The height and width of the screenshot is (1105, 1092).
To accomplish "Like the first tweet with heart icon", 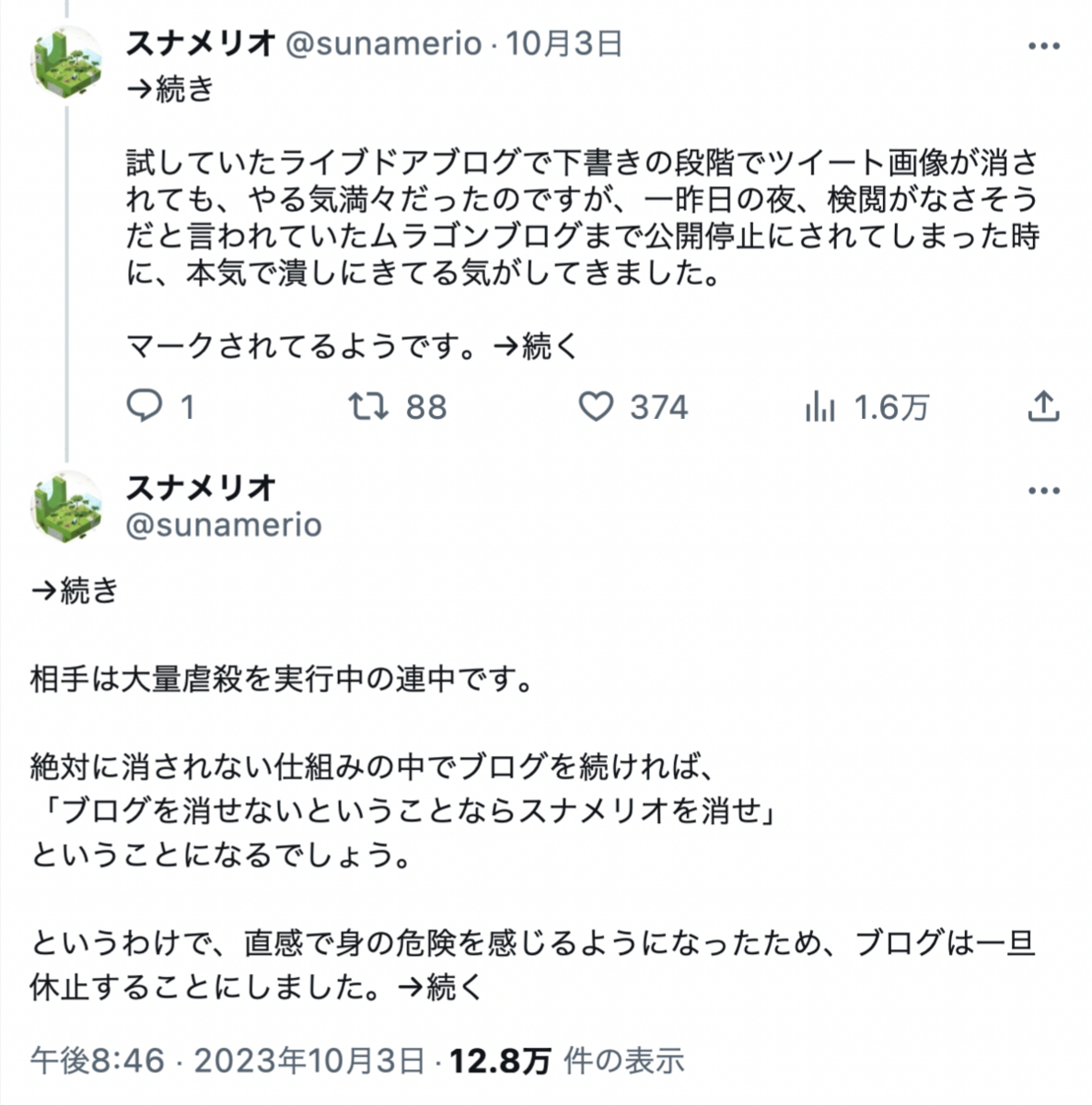I will coord(596,406).
